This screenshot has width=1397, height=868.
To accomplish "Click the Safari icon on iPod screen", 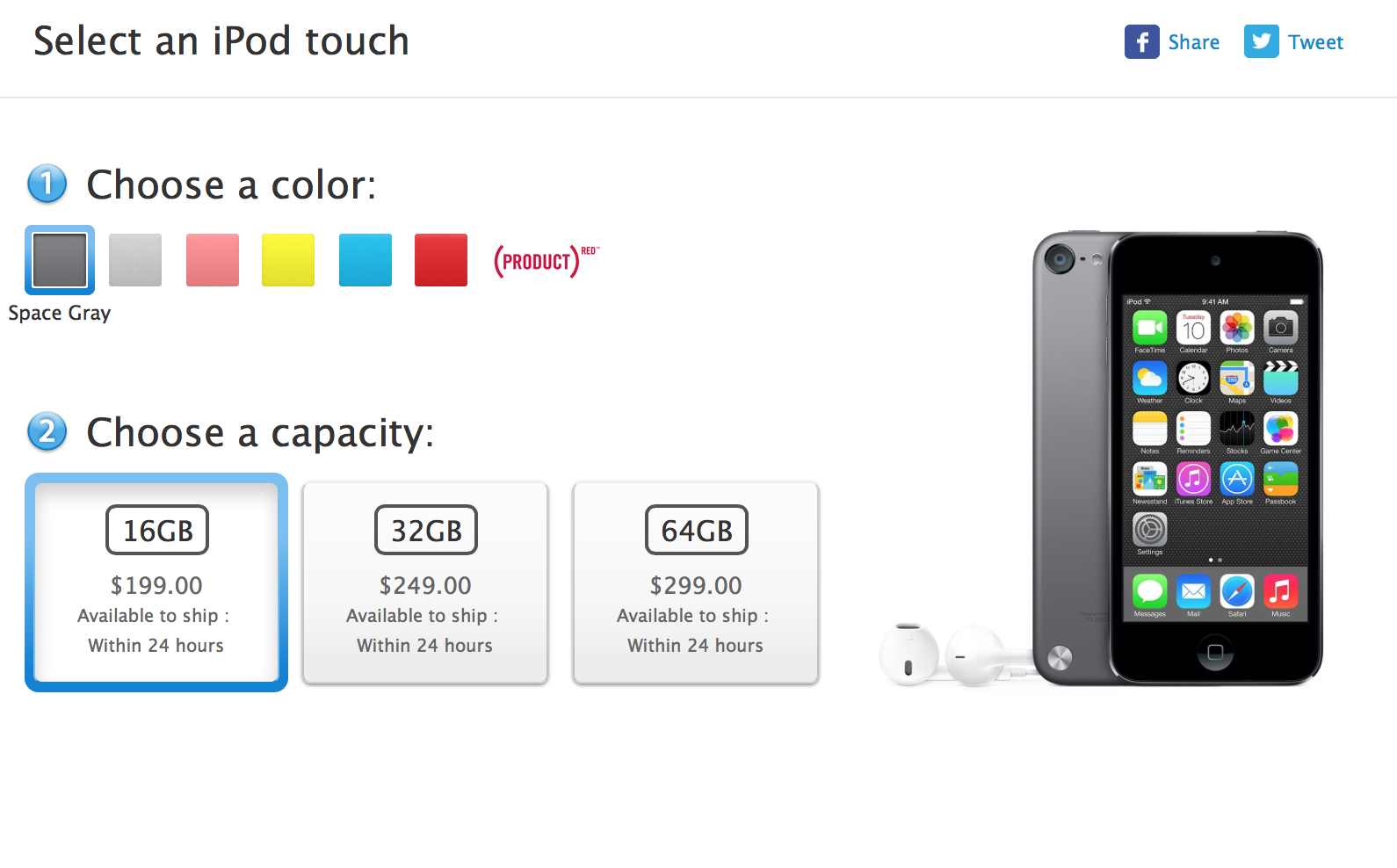I will 1237,591.
